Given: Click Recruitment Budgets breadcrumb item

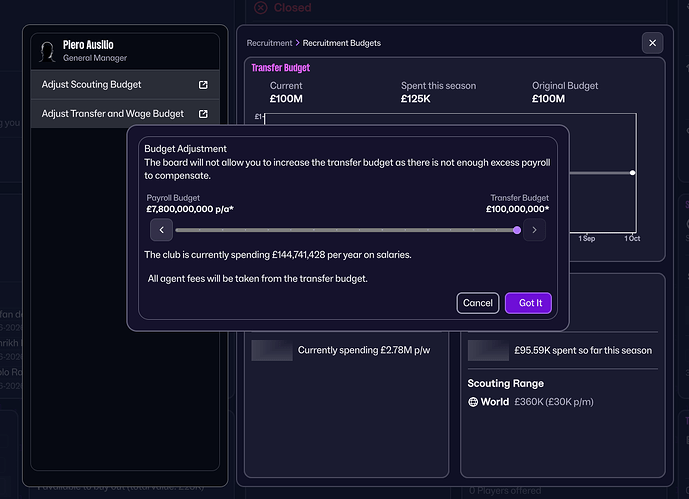Looking at the screenshot, I should [x=341, y=43].
